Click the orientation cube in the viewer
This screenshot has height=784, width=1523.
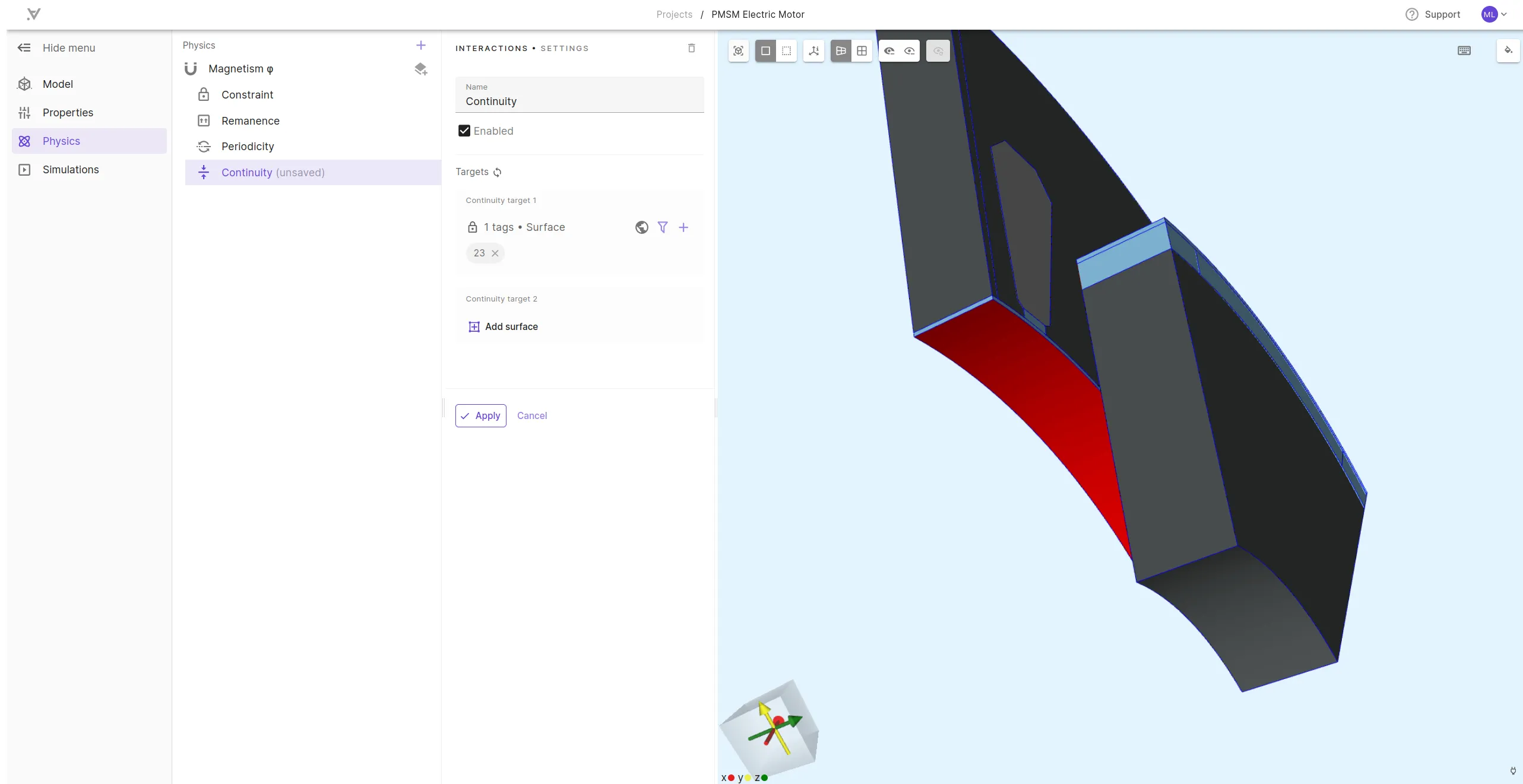(x=770, y=729)
